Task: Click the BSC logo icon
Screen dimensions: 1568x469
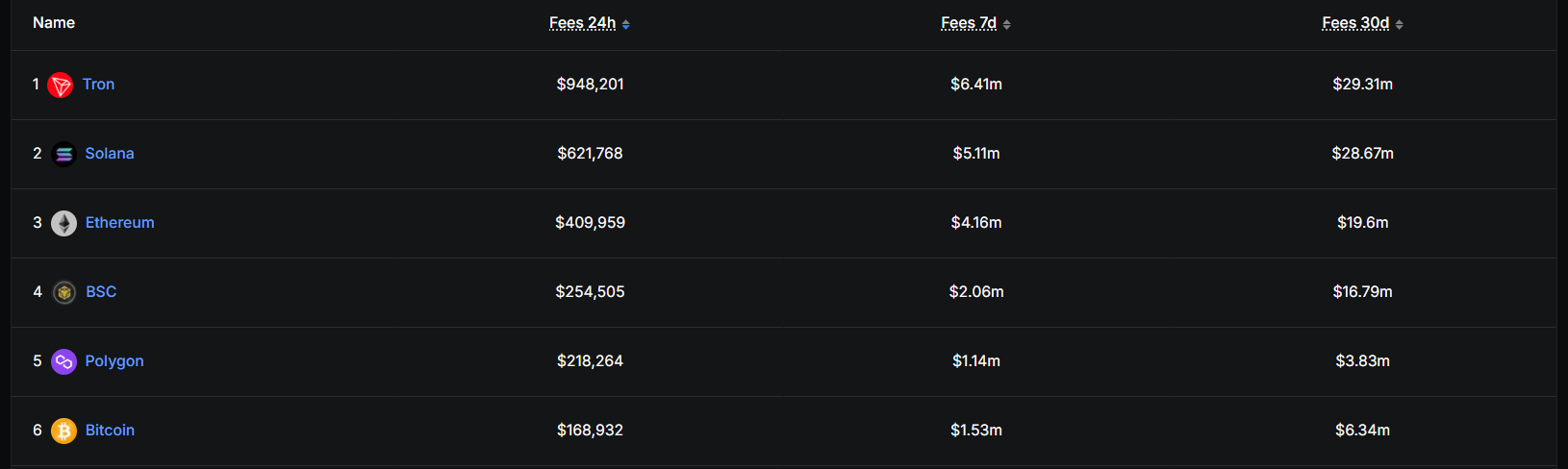Action: click(64, 292)
